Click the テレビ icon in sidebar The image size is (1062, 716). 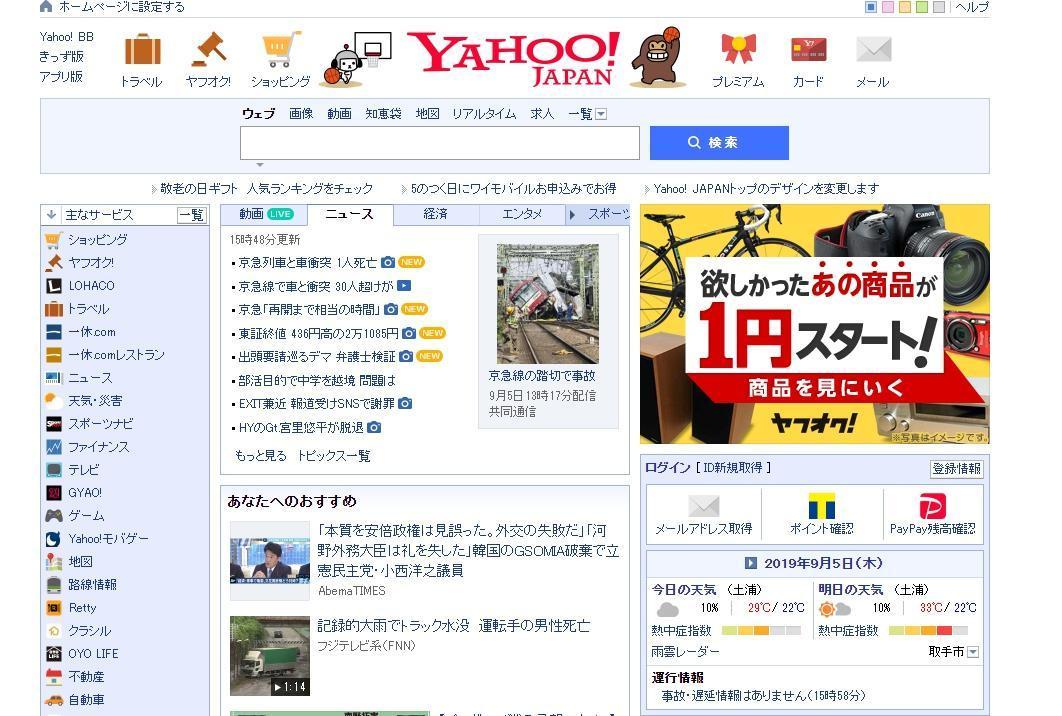54,470
